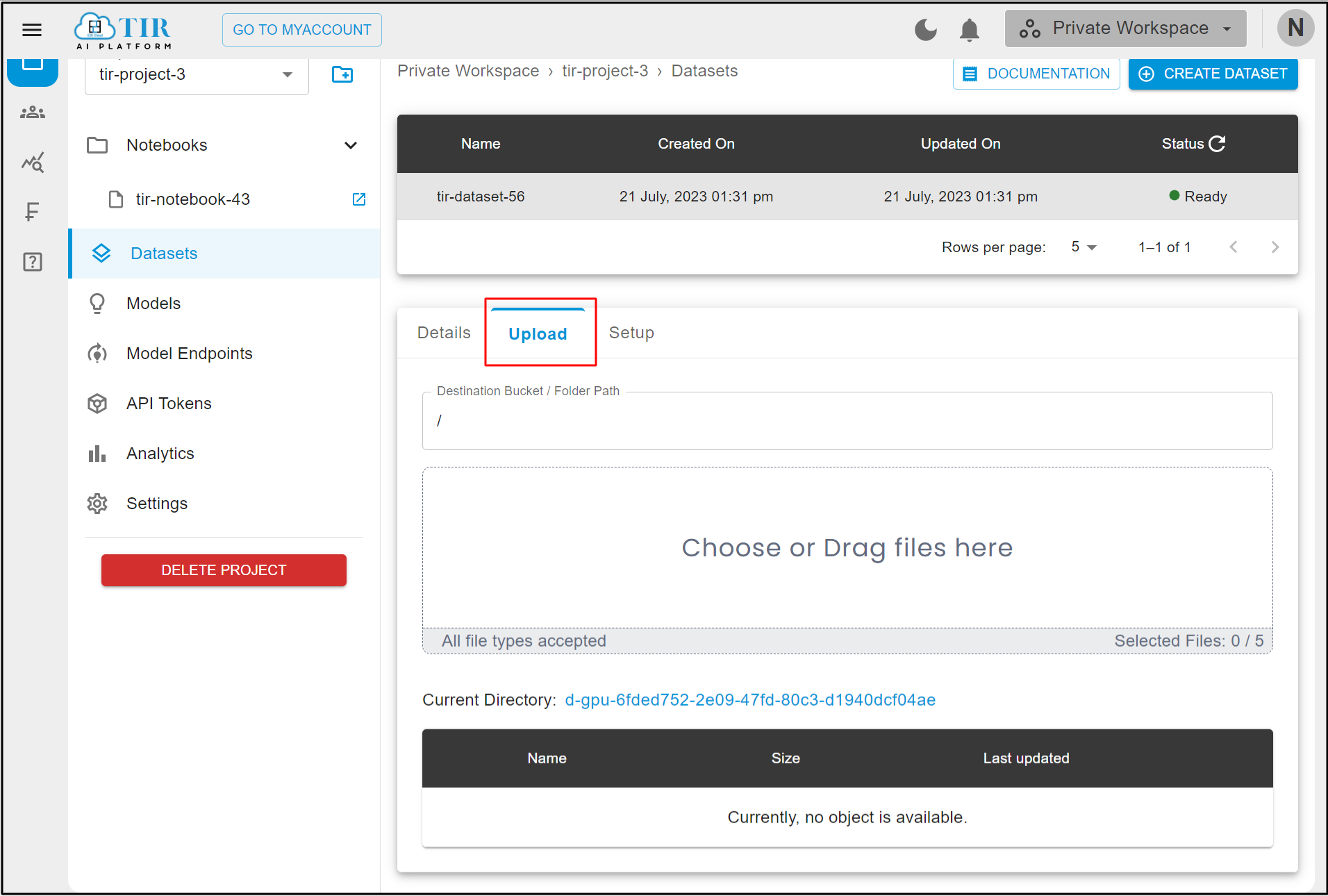
Task: Click the DELETE PROJECT button
Action: (224, 570)
